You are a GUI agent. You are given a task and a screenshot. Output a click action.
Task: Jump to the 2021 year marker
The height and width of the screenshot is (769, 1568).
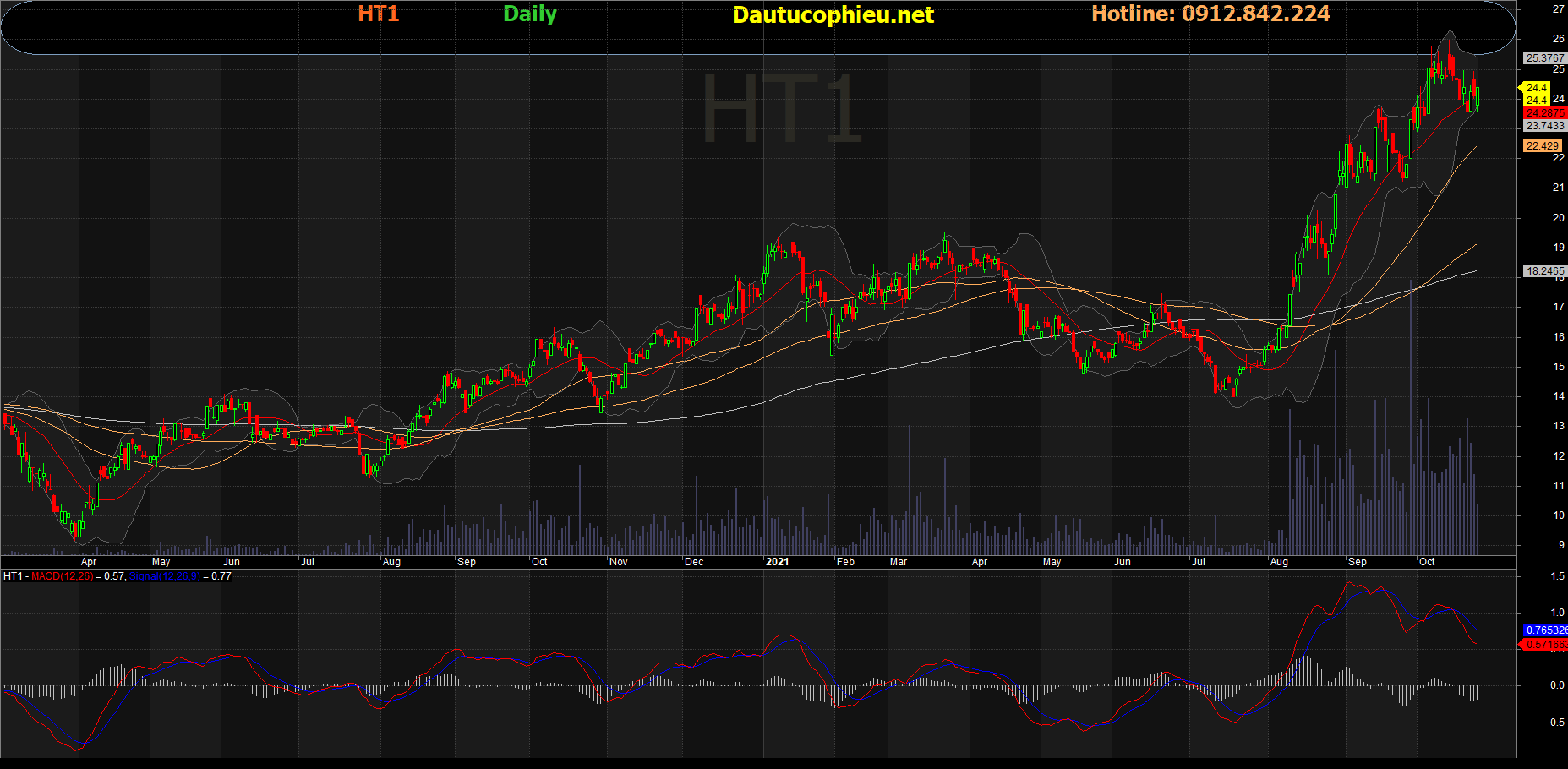(x=776, y=562)
